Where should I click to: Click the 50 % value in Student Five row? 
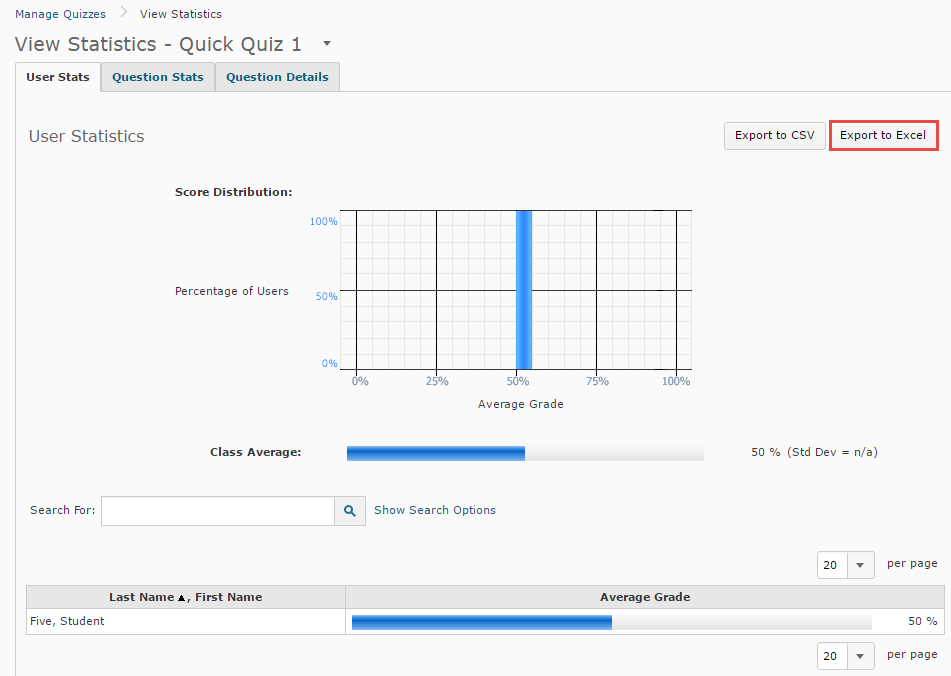coord(922,621)
